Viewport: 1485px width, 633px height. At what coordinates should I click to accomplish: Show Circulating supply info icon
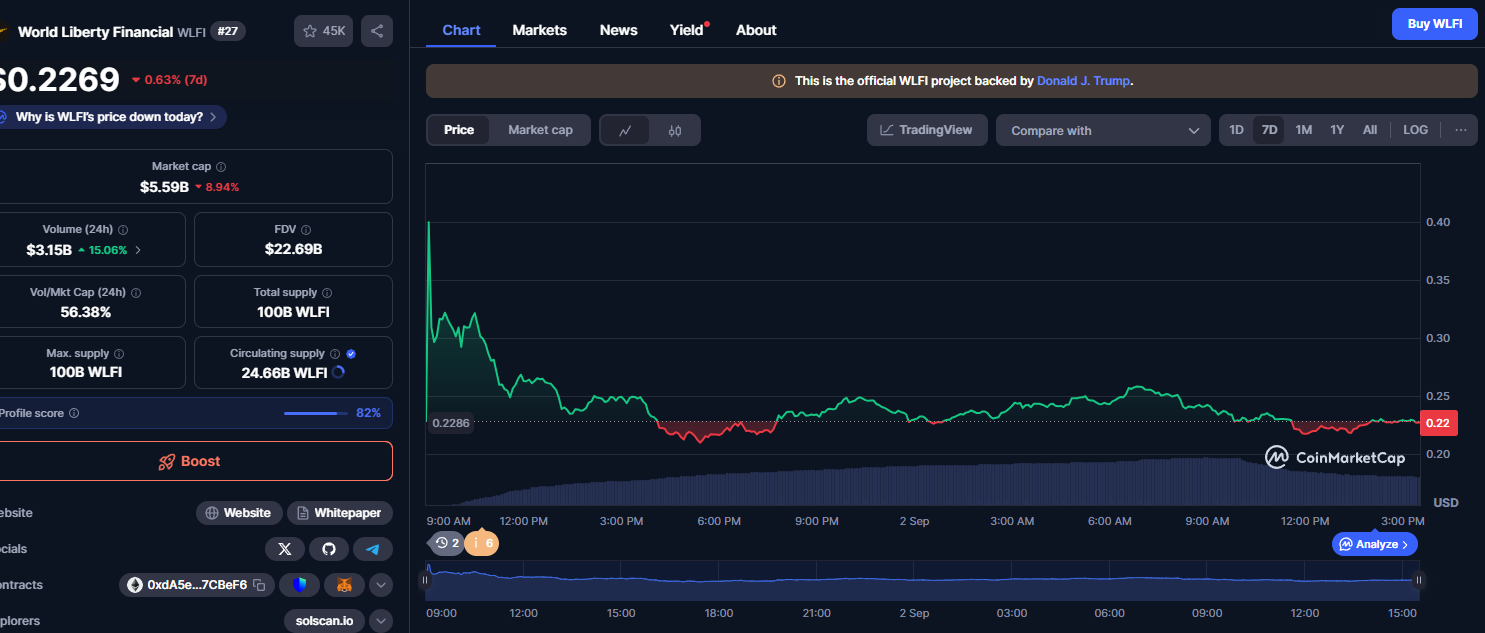pyautogui.click(x=335, y=354)
